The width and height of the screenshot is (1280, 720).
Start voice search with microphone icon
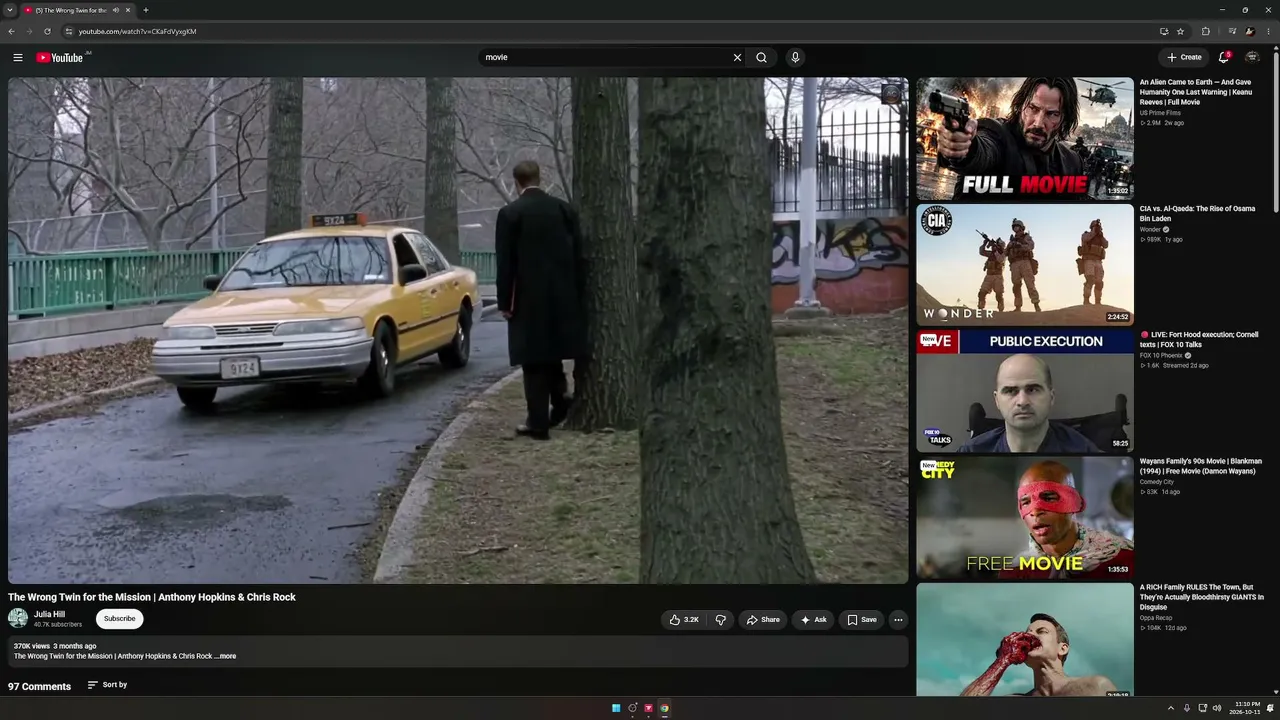click(x=795, y=57)
